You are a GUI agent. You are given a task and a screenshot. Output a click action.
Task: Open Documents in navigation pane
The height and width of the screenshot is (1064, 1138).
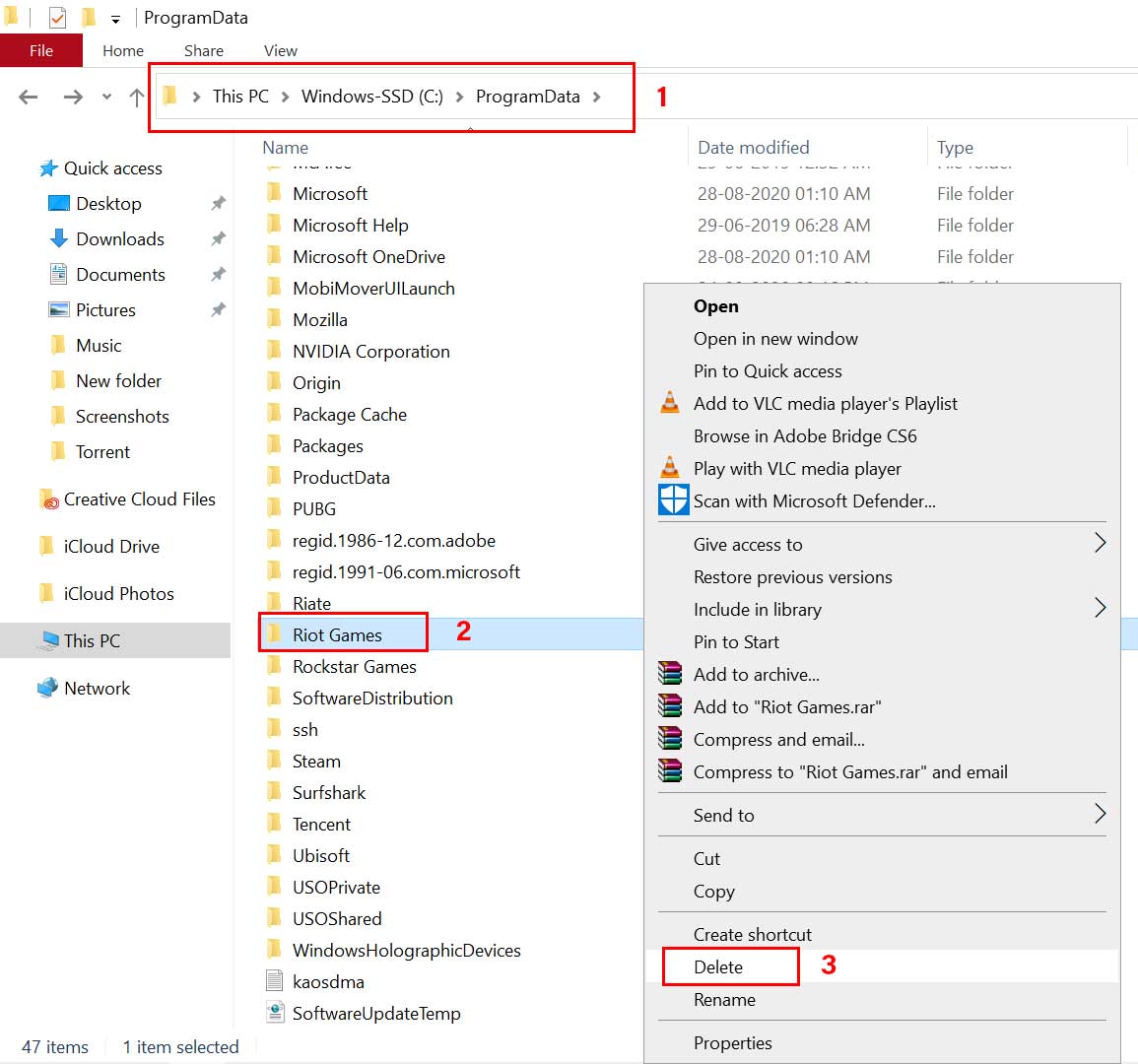[x=120, y=274]
